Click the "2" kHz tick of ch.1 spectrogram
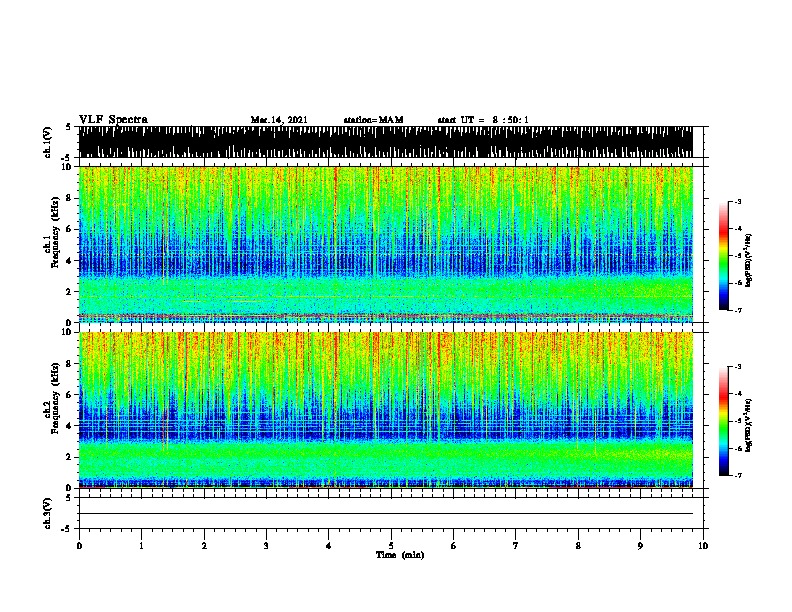Image resolution: width=792 pixels, height=612 pixels. (69, 291)
